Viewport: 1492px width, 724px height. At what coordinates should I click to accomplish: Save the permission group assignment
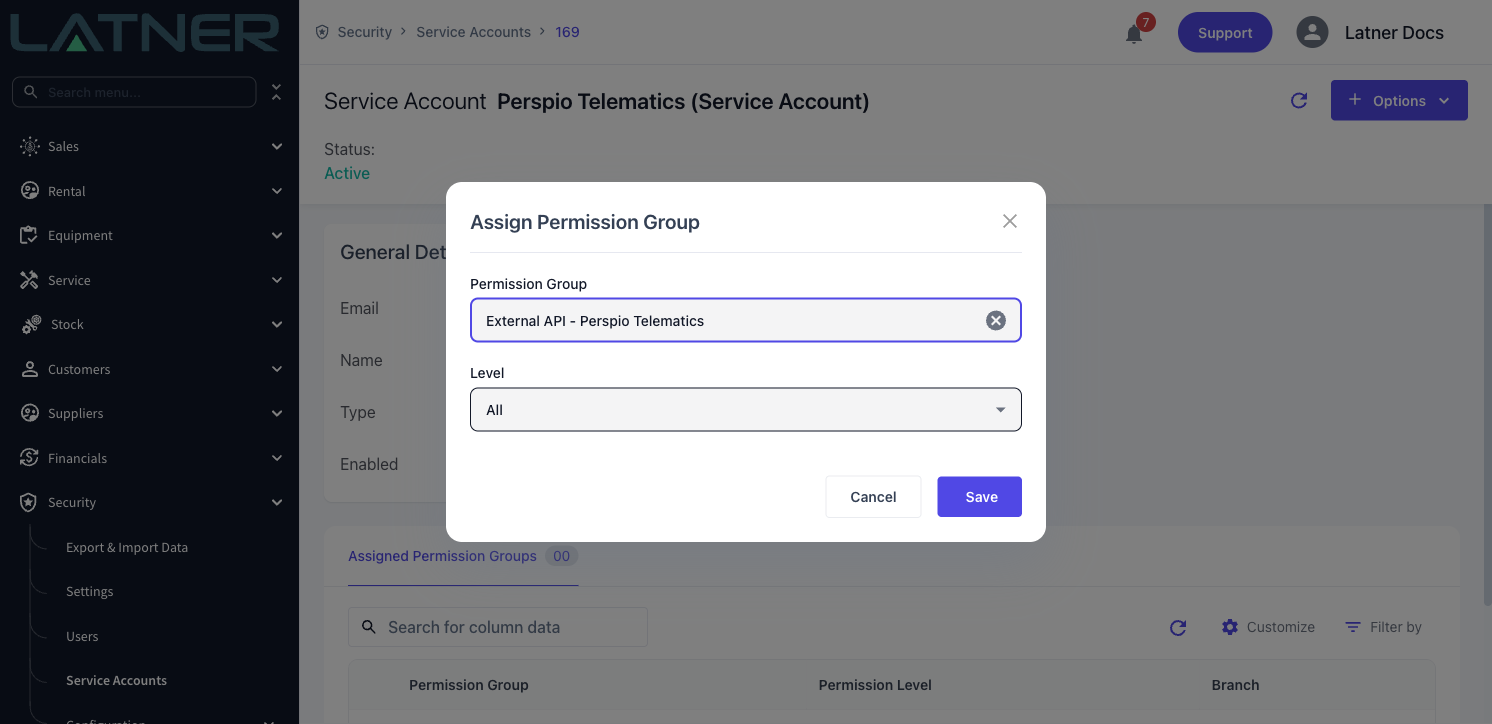(980, 497)
